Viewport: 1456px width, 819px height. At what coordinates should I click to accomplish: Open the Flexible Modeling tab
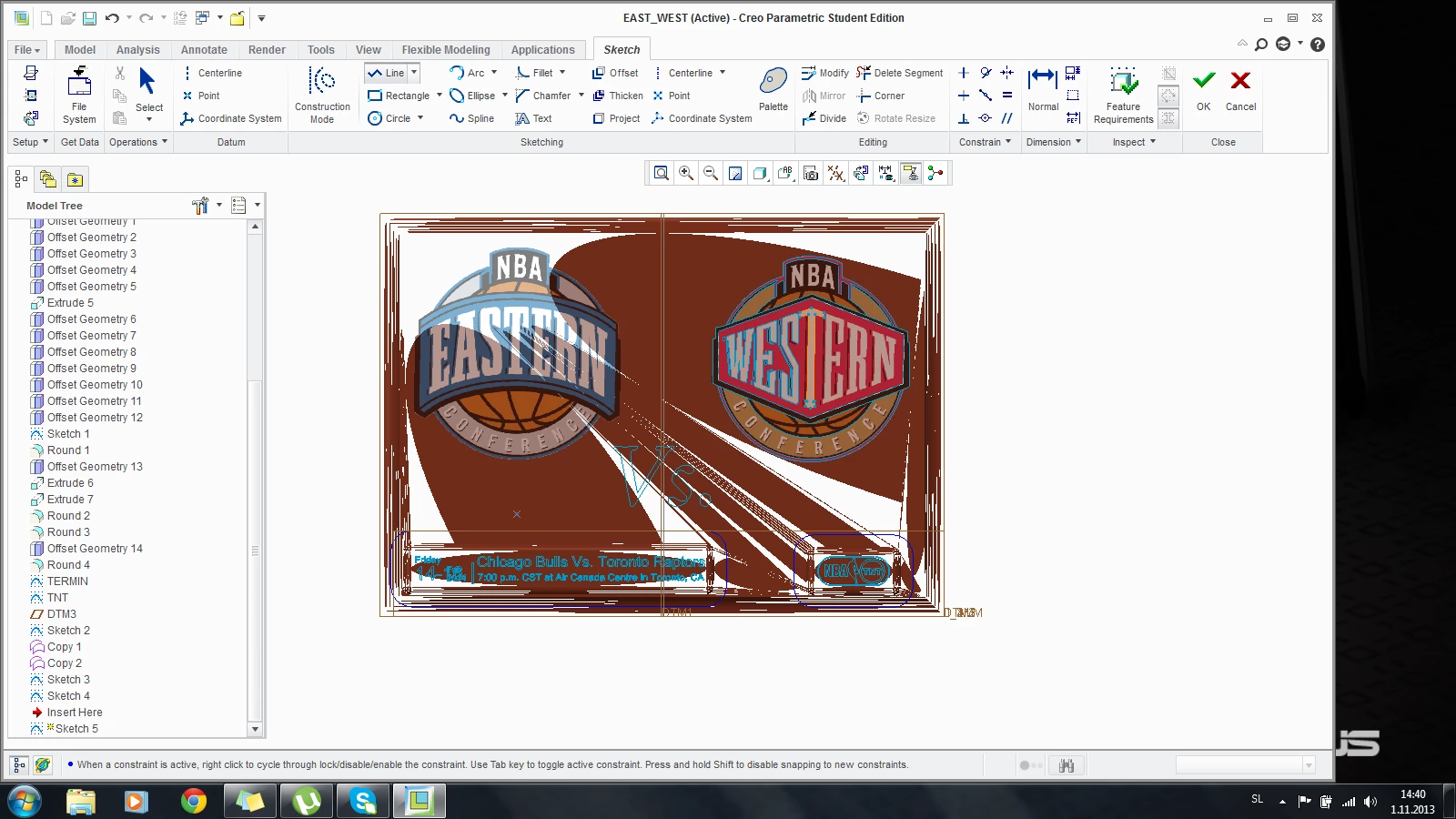tap(446, 50)
